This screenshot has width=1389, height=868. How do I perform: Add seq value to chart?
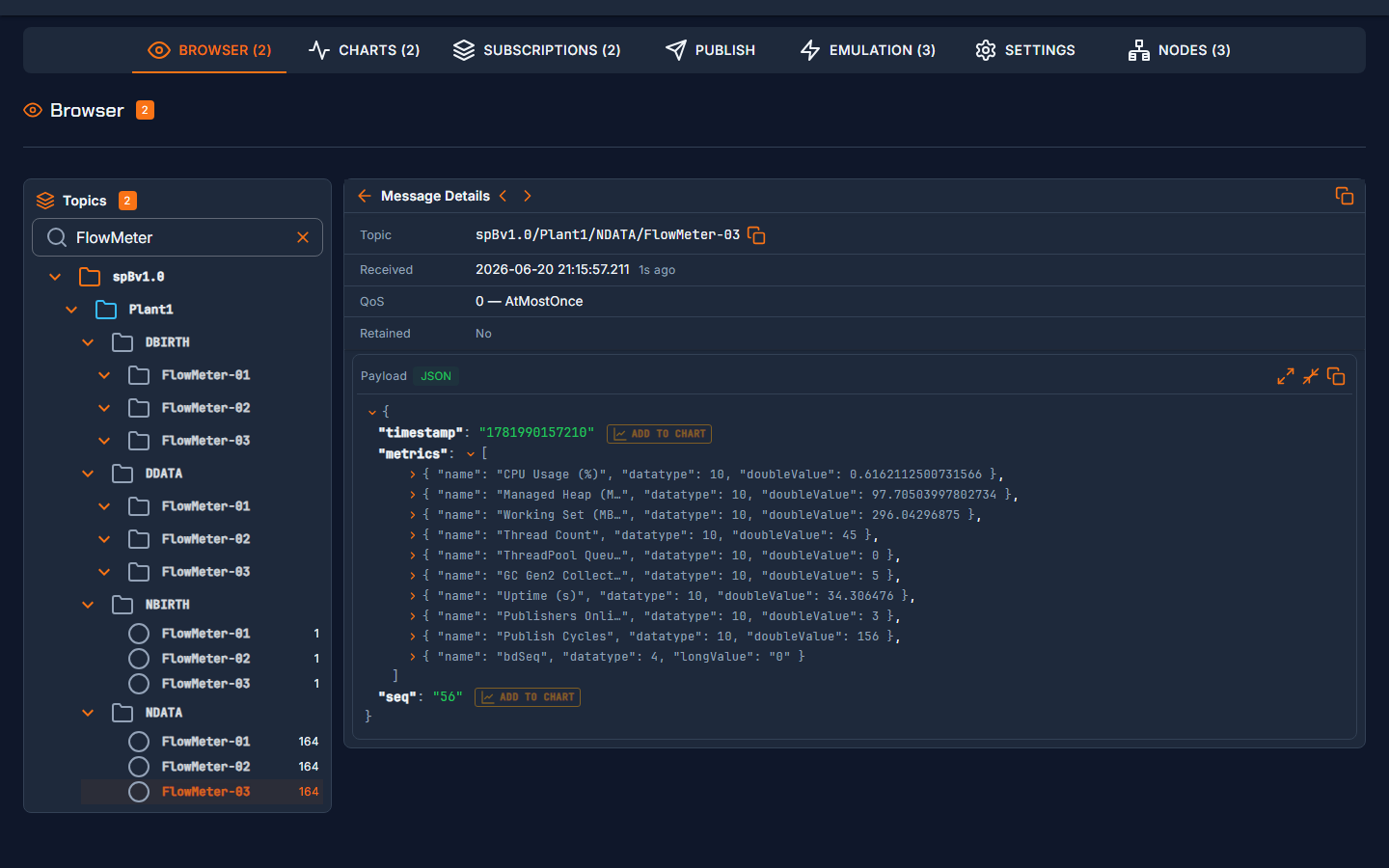pyautogui.click(x=528, y=697)
